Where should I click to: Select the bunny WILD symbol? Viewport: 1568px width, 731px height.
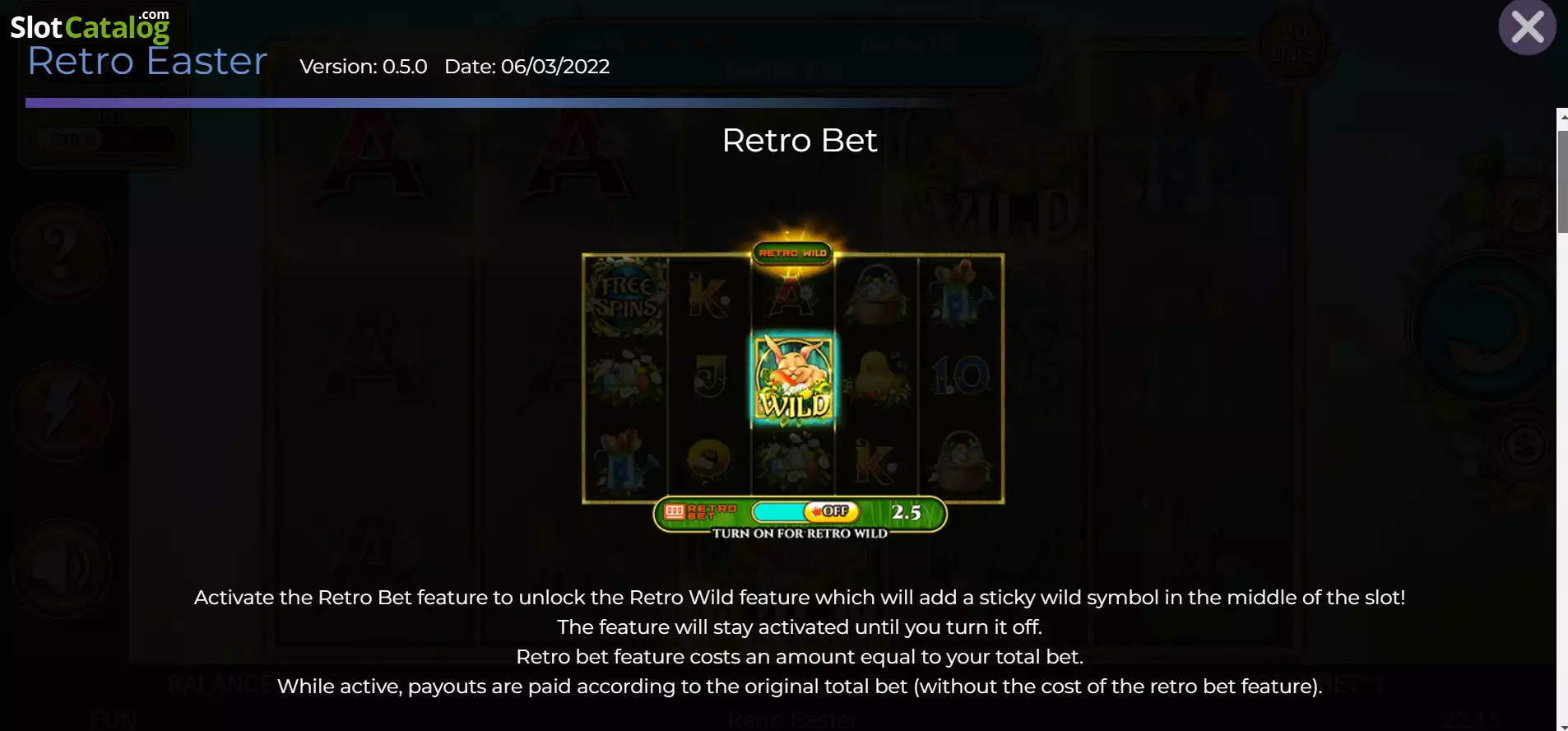(793, 379)
